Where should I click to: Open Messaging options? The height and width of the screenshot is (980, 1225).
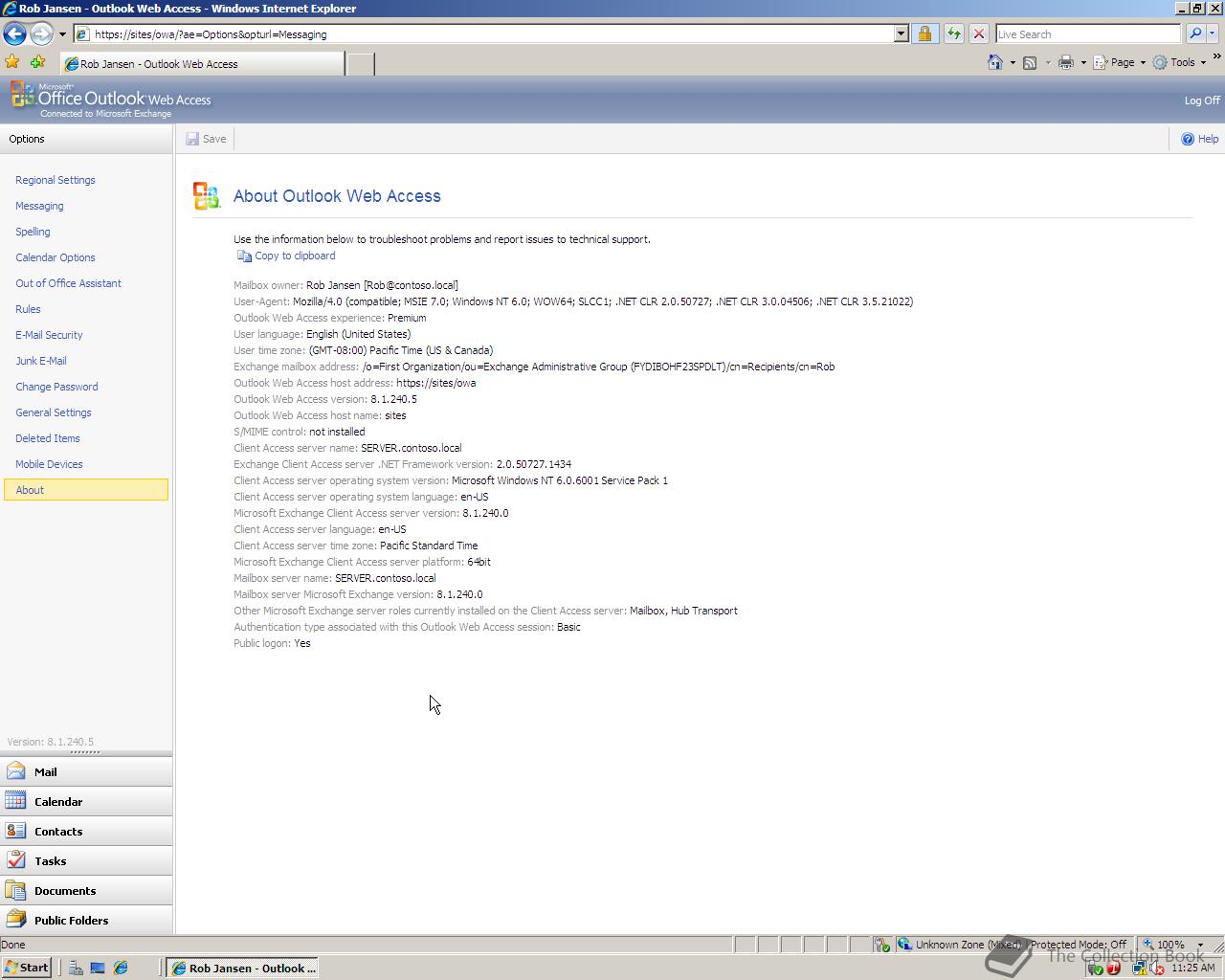tap(39, 206)
